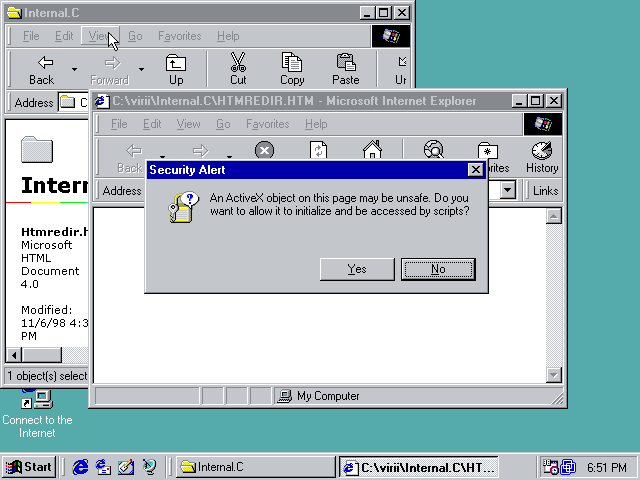Open Back history dropdown arrow in Internal.C
640x480 pixels.
click(74, 70)
